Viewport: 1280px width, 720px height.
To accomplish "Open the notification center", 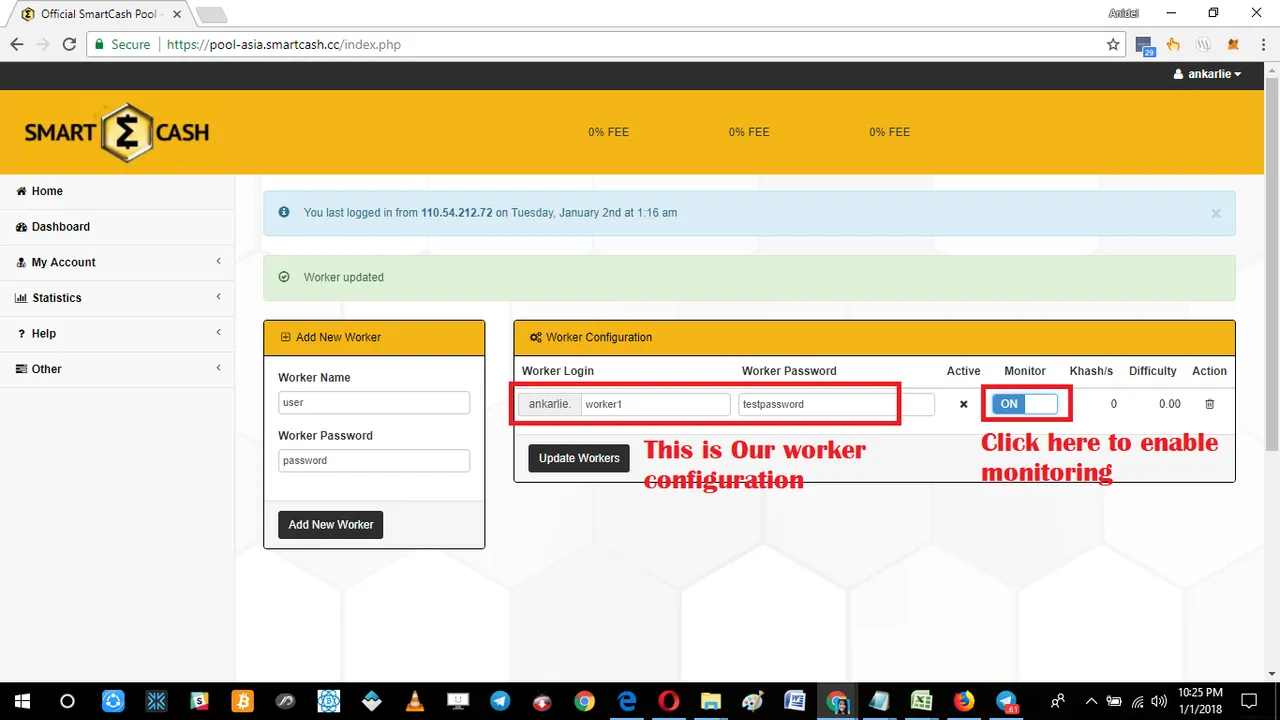I will pyautogui.click(x=1248, y=701).
